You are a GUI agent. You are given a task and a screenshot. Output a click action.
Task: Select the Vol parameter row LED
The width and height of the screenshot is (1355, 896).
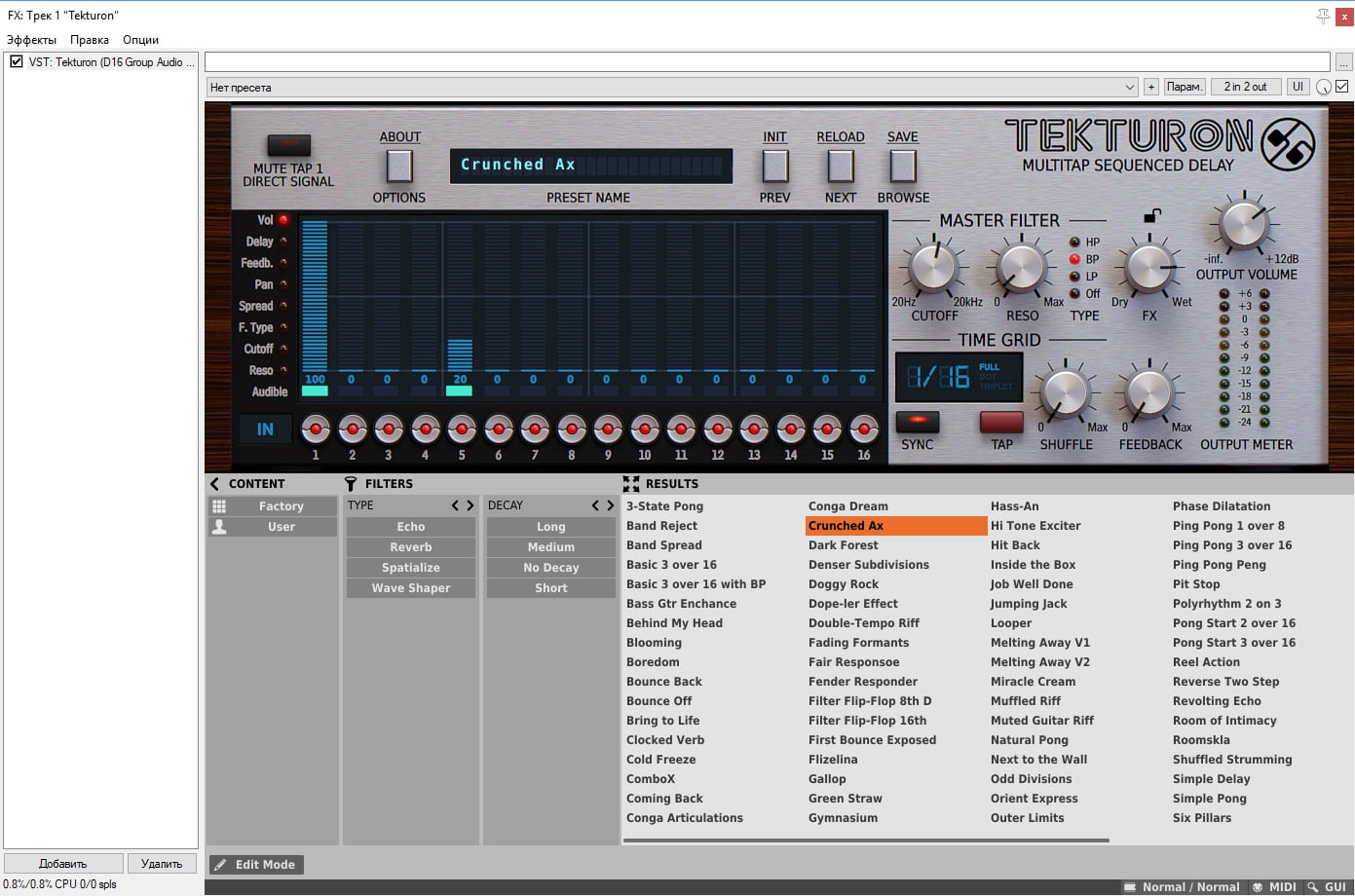click(x=283, y=220)
